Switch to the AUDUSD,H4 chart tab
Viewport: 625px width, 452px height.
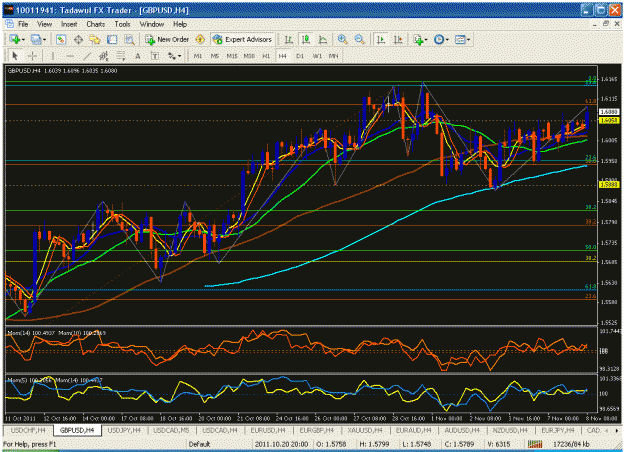point(462,430)
